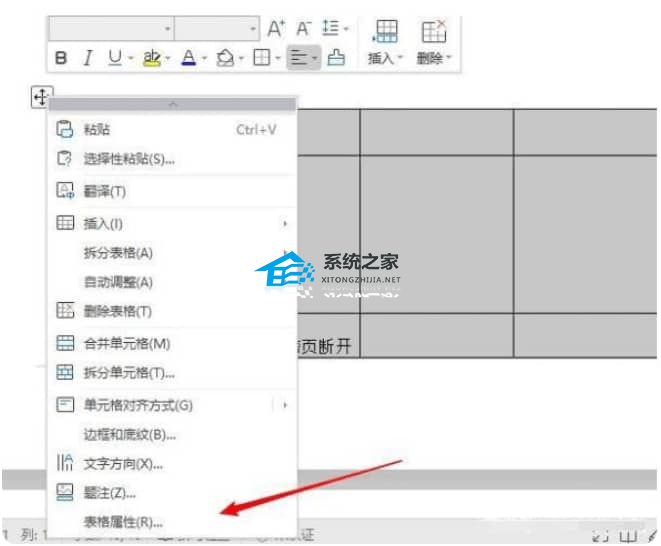Choose Paste from context menu

click(173, 129)
